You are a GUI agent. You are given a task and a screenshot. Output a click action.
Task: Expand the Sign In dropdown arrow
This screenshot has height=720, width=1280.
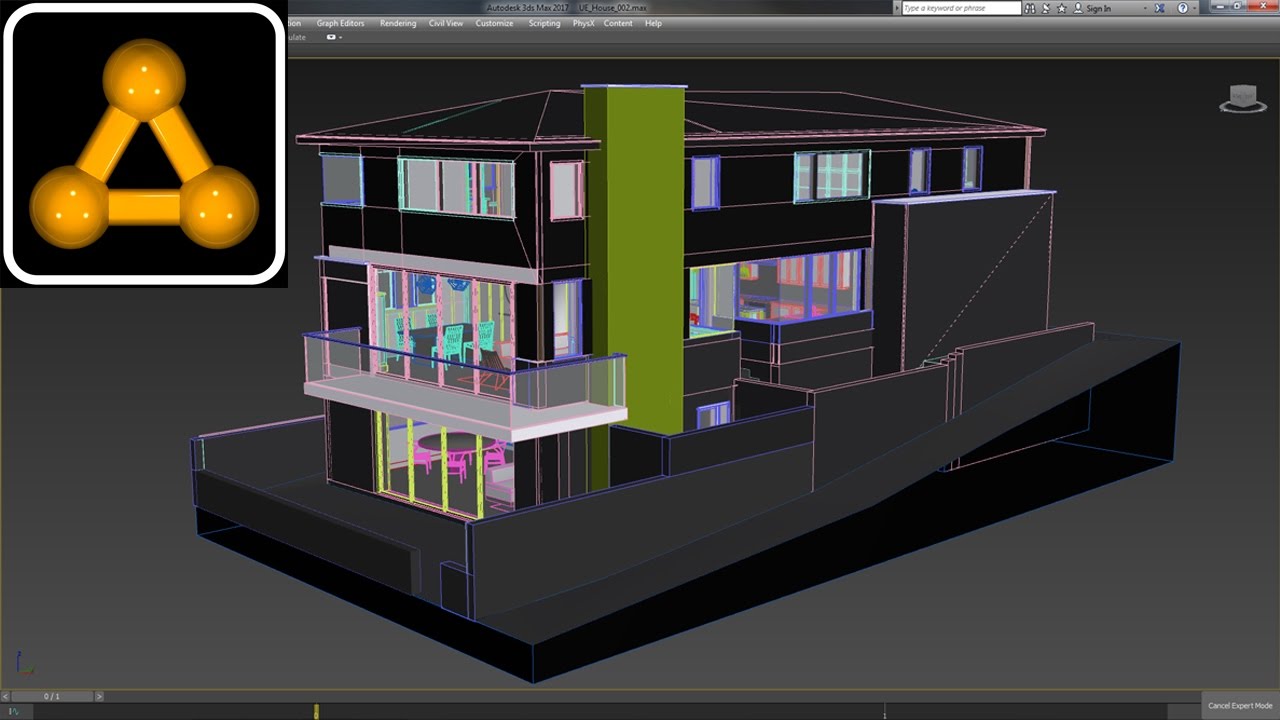point(1145,9)
